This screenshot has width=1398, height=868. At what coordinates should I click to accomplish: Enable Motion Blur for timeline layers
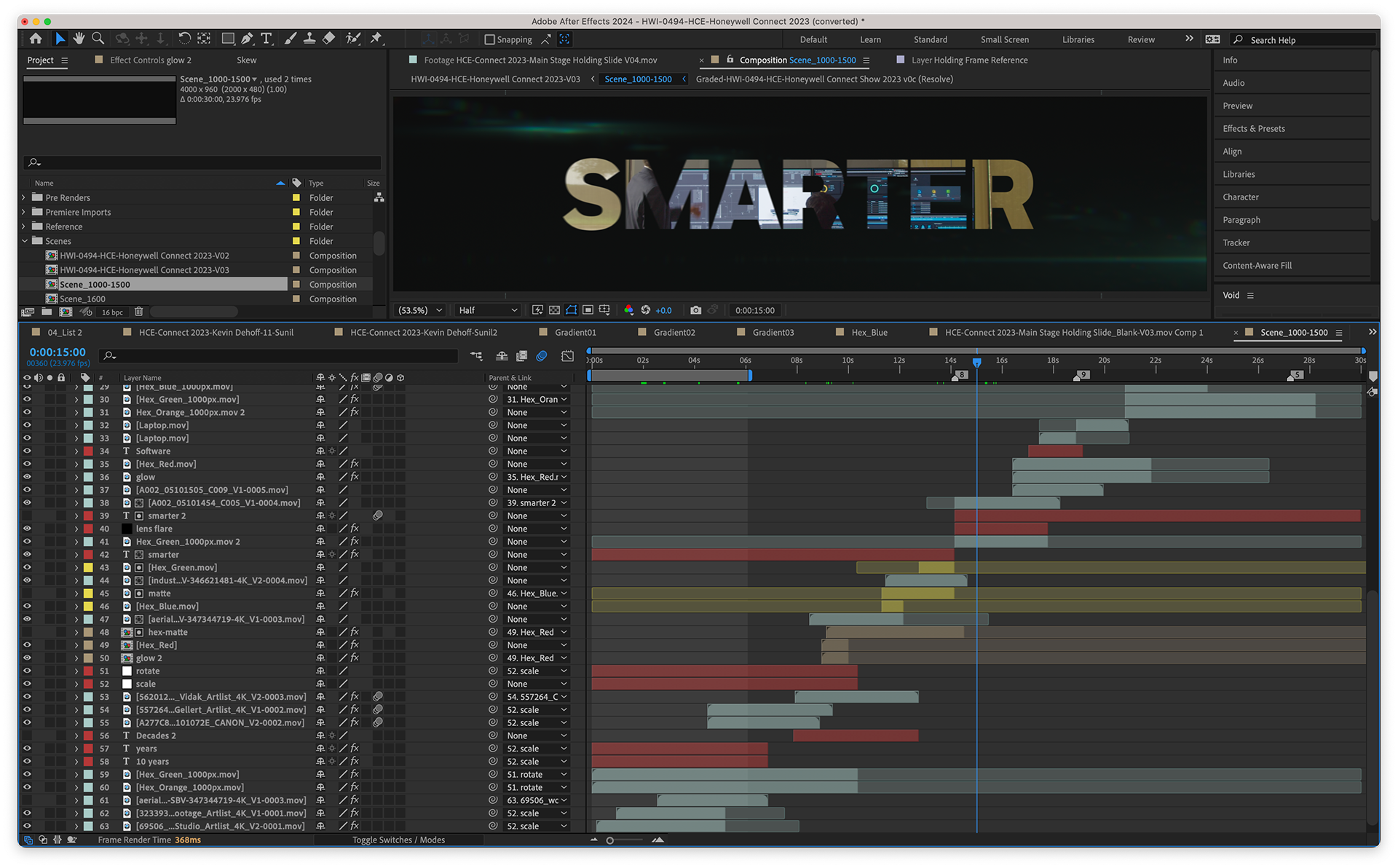542,356
